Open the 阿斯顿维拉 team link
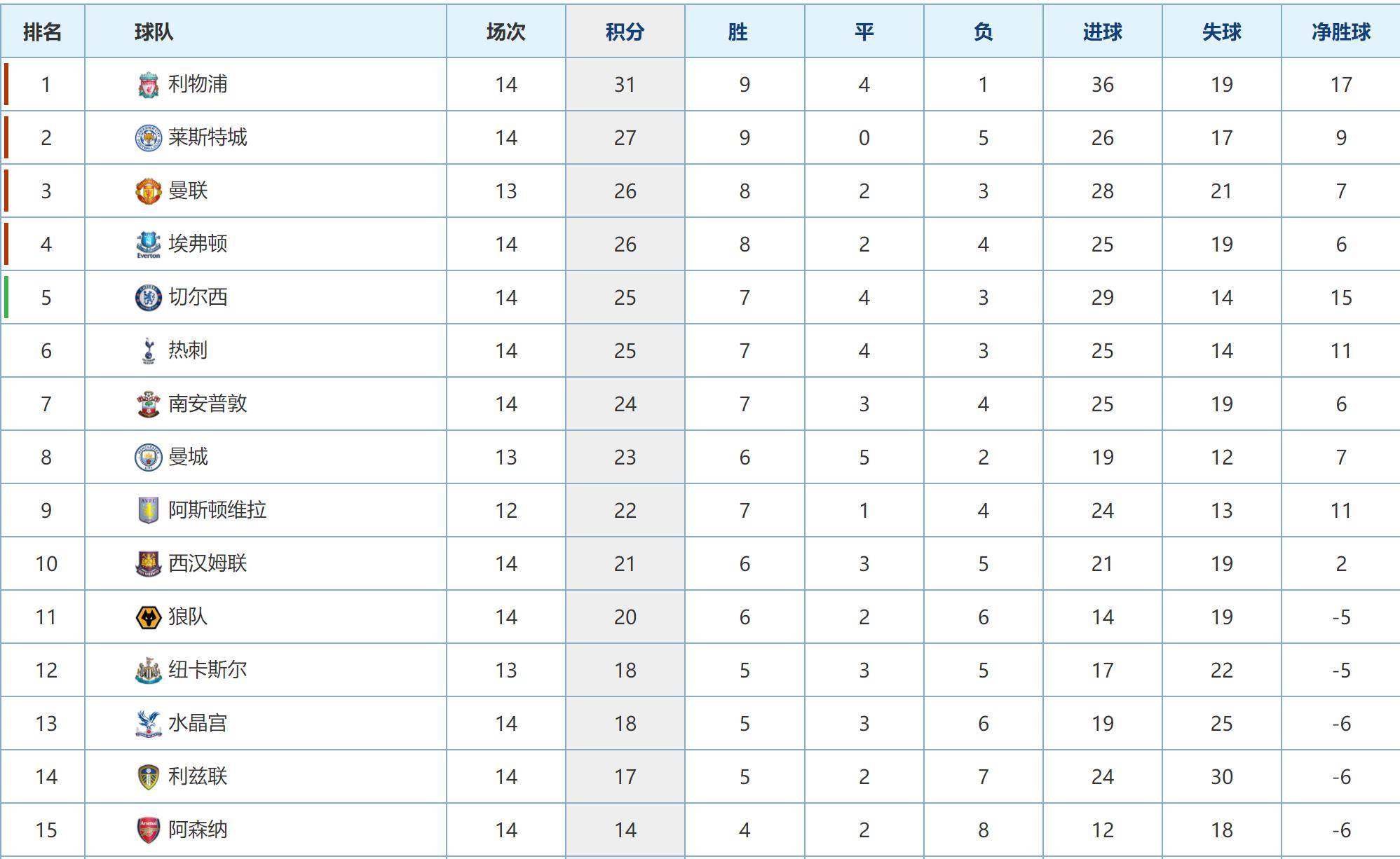Screen dimensions: 1400x859 217,510
